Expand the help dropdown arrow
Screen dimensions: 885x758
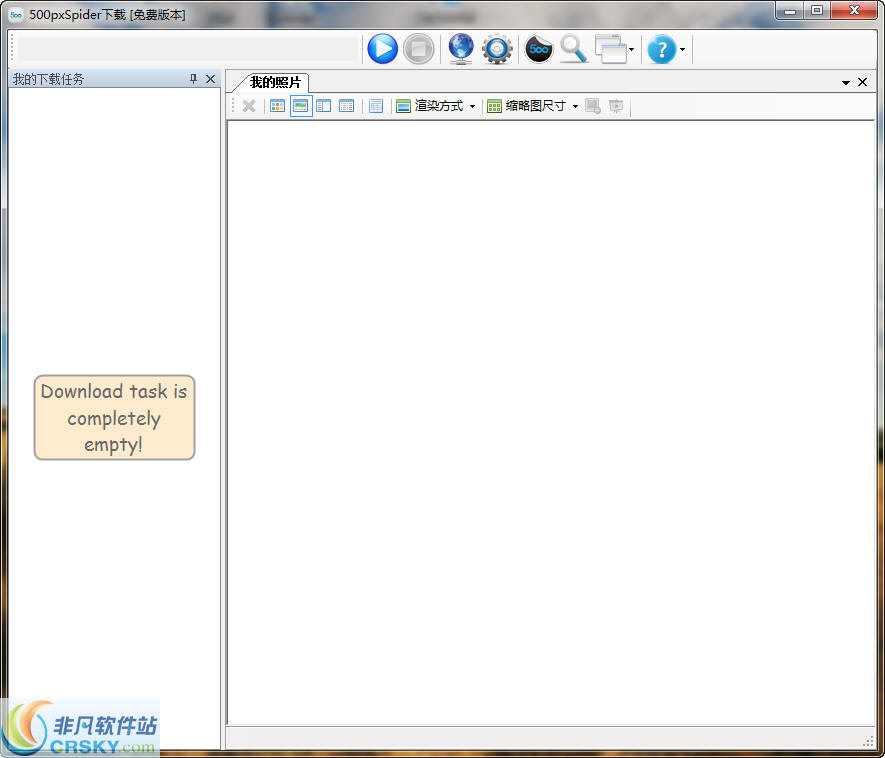pyautogui.click(x=682, y=50)
